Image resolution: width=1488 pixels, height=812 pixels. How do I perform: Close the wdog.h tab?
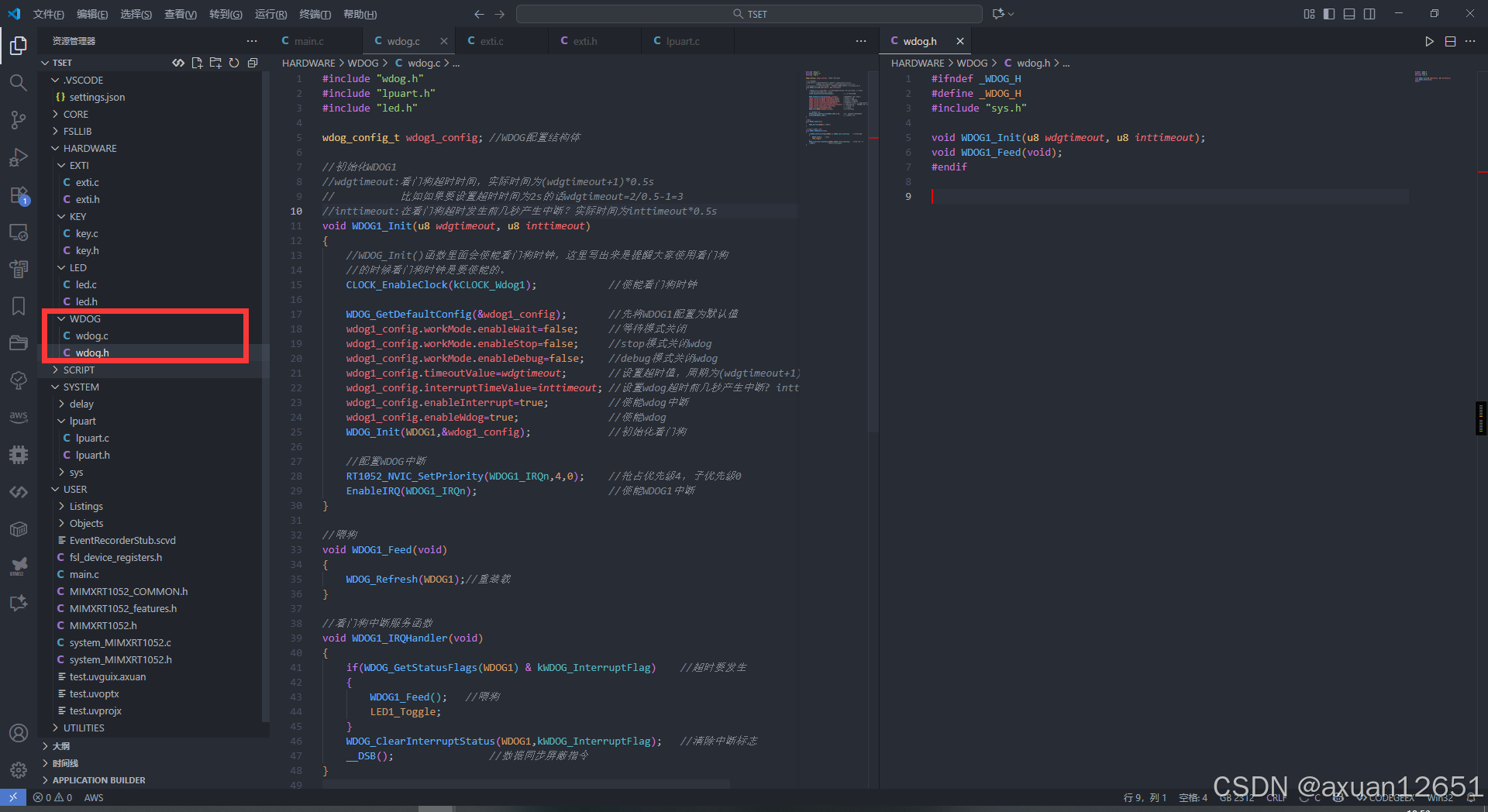(960, 41)
